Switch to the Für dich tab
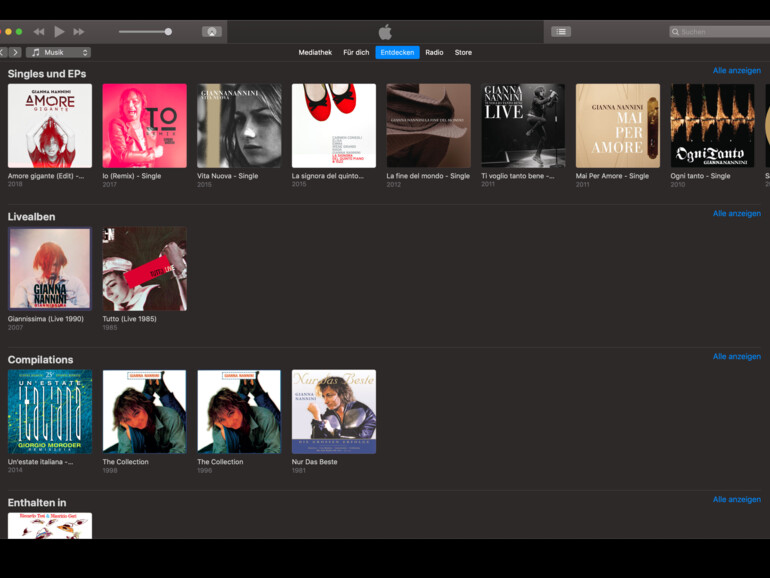The height and width of the screenshot is (578, 770). coord(356,53)
